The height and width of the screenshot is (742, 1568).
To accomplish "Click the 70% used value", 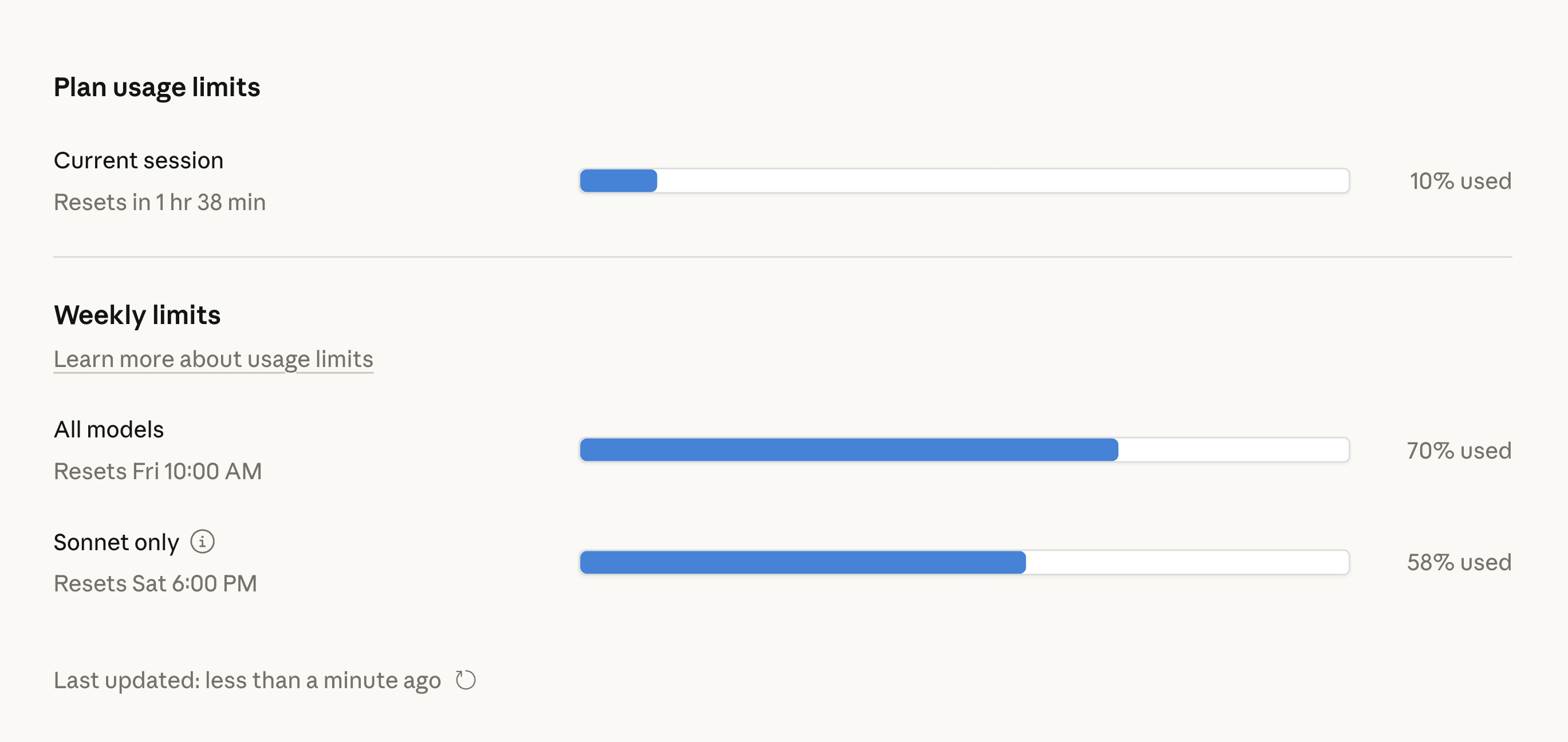I will (x=1459, y=451).
